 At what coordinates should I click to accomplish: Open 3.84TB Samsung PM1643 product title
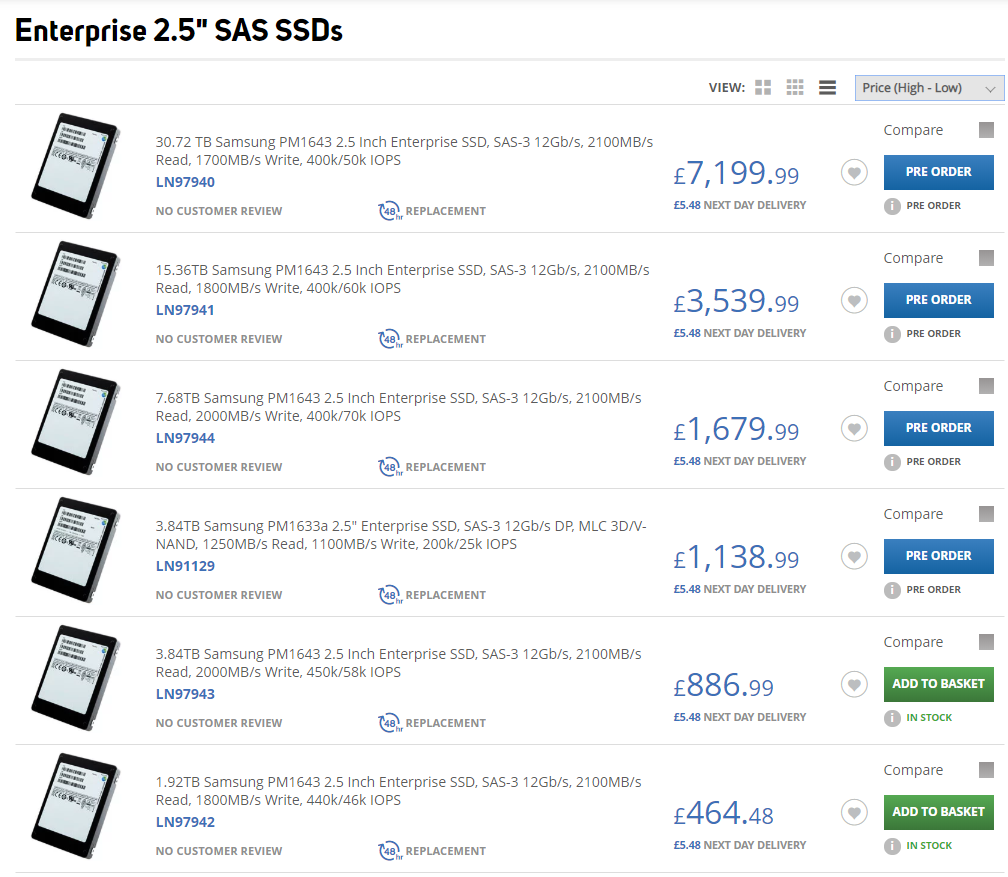tap(399, 663)
